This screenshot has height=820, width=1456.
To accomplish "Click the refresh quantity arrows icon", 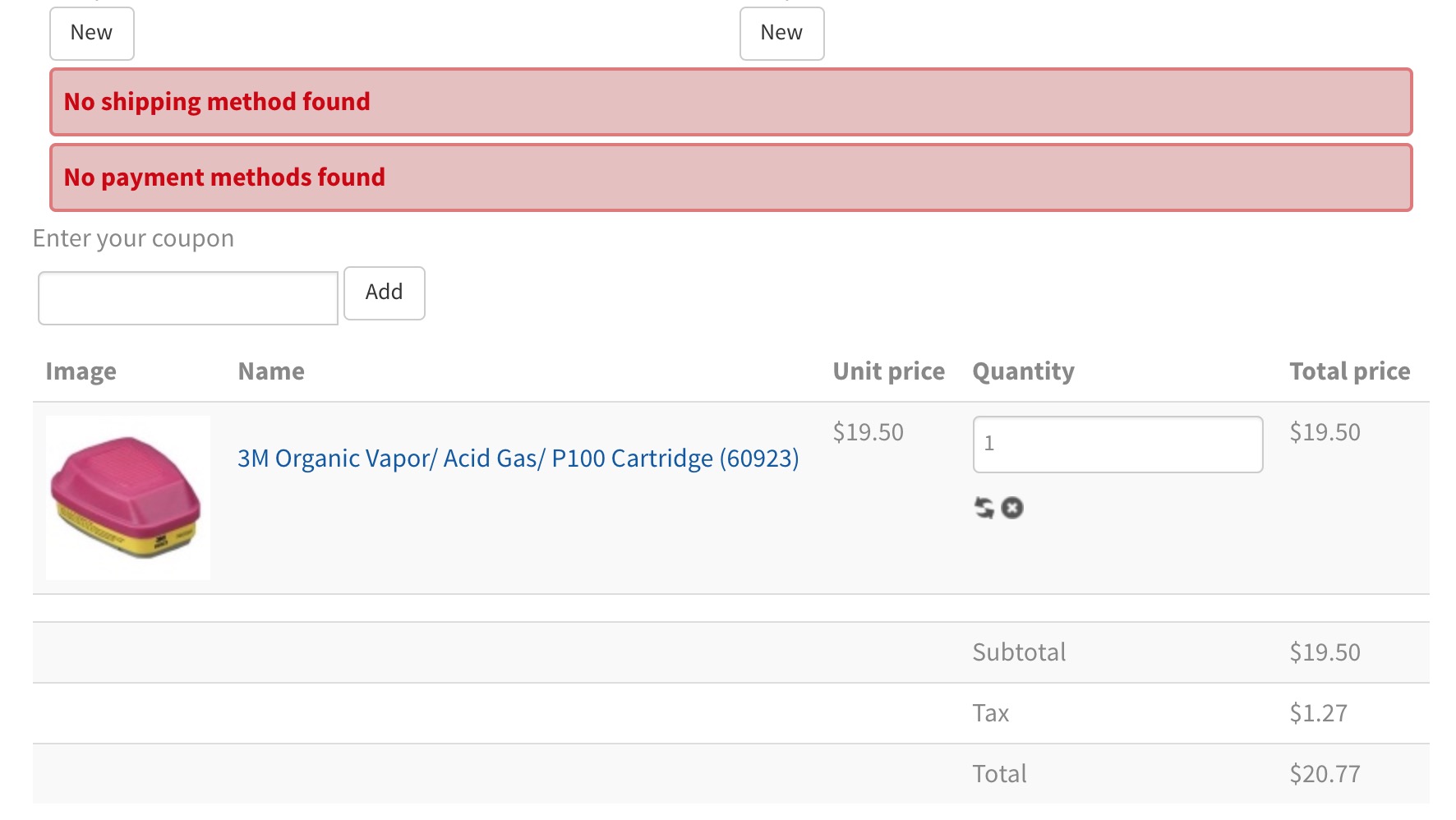I will pos(984,508).
